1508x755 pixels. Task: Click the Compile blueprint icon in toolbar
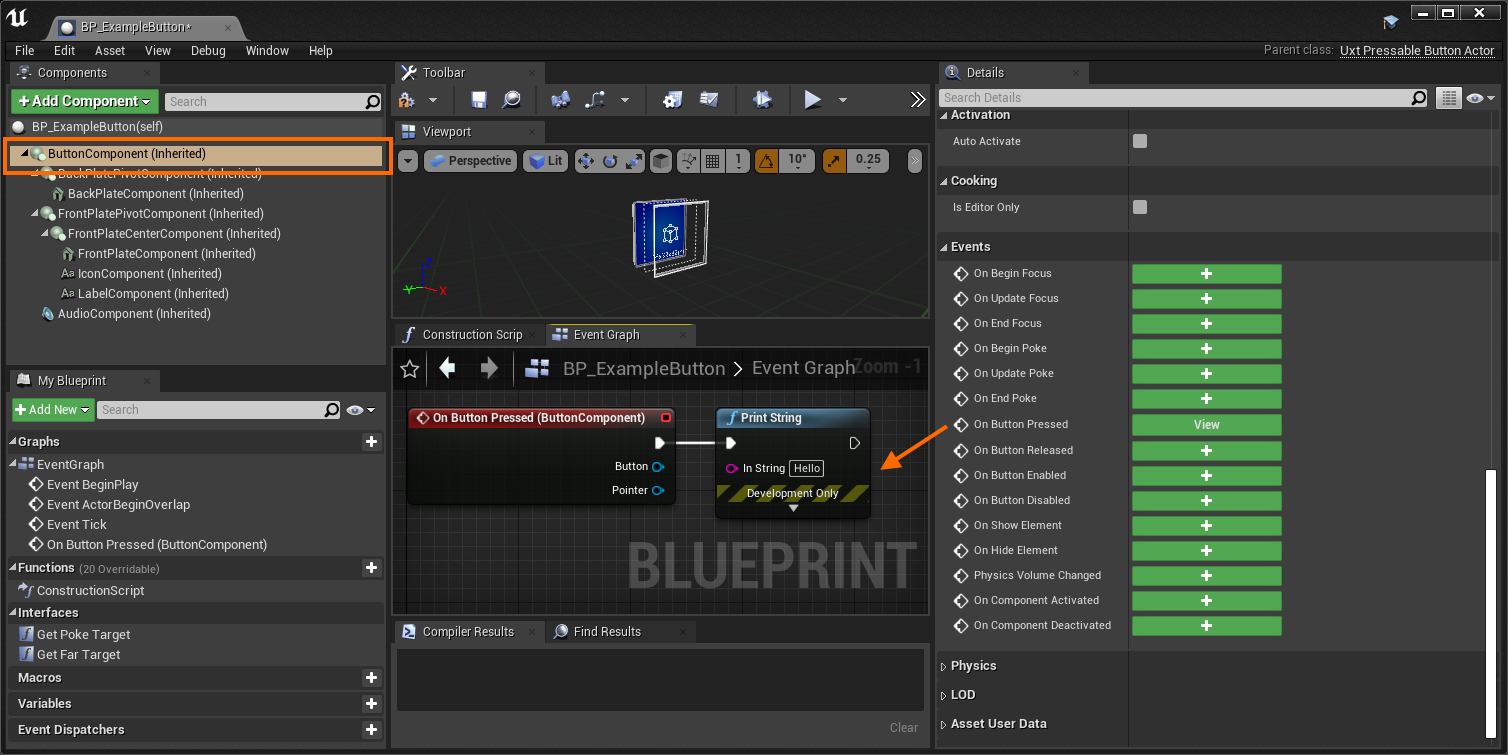tap(407, 100)
